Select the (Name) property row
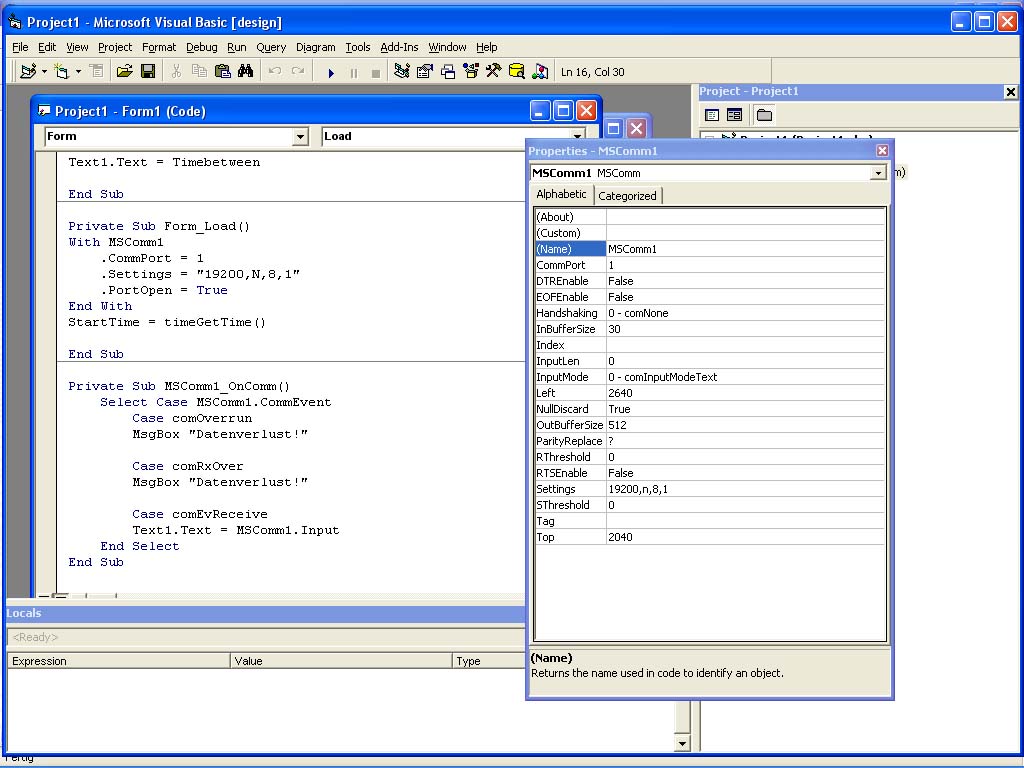The width and height of the screenshot is (1024, 768). point(710,249)
